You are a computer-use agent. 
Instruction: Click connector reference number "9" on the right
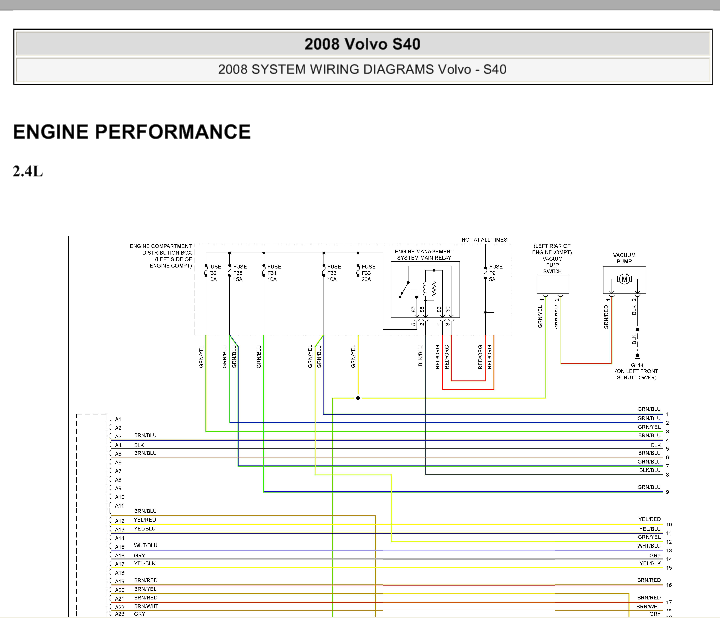pos(667,492)
